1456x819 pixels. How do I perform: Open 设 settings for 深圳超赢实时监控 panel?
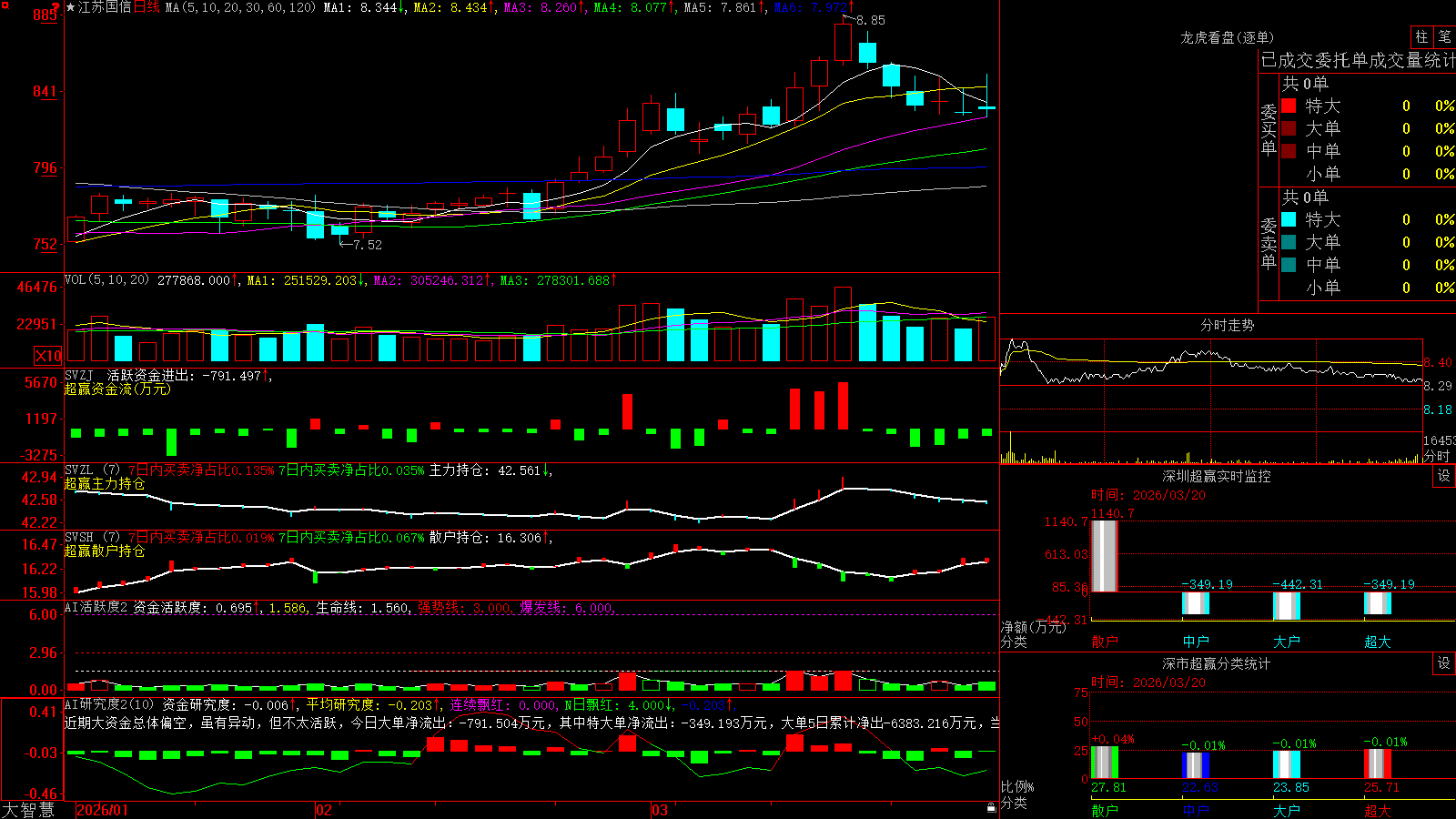[1444, 476]
